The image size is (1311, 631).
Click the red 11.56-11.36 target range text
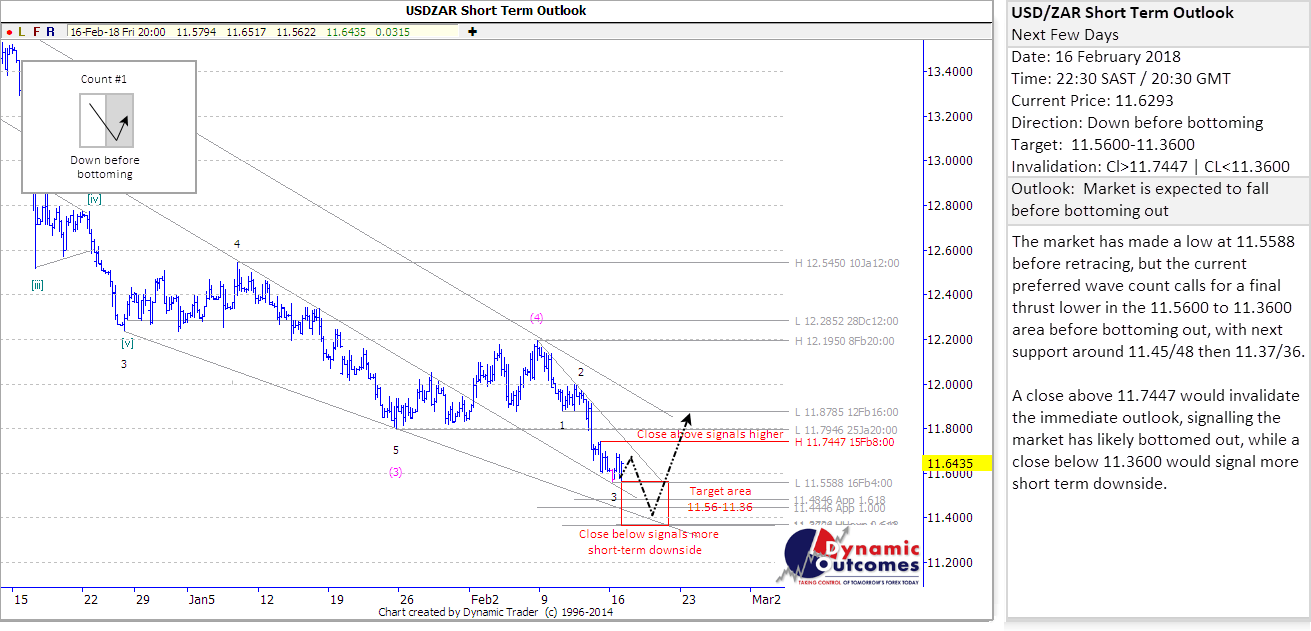720,507
